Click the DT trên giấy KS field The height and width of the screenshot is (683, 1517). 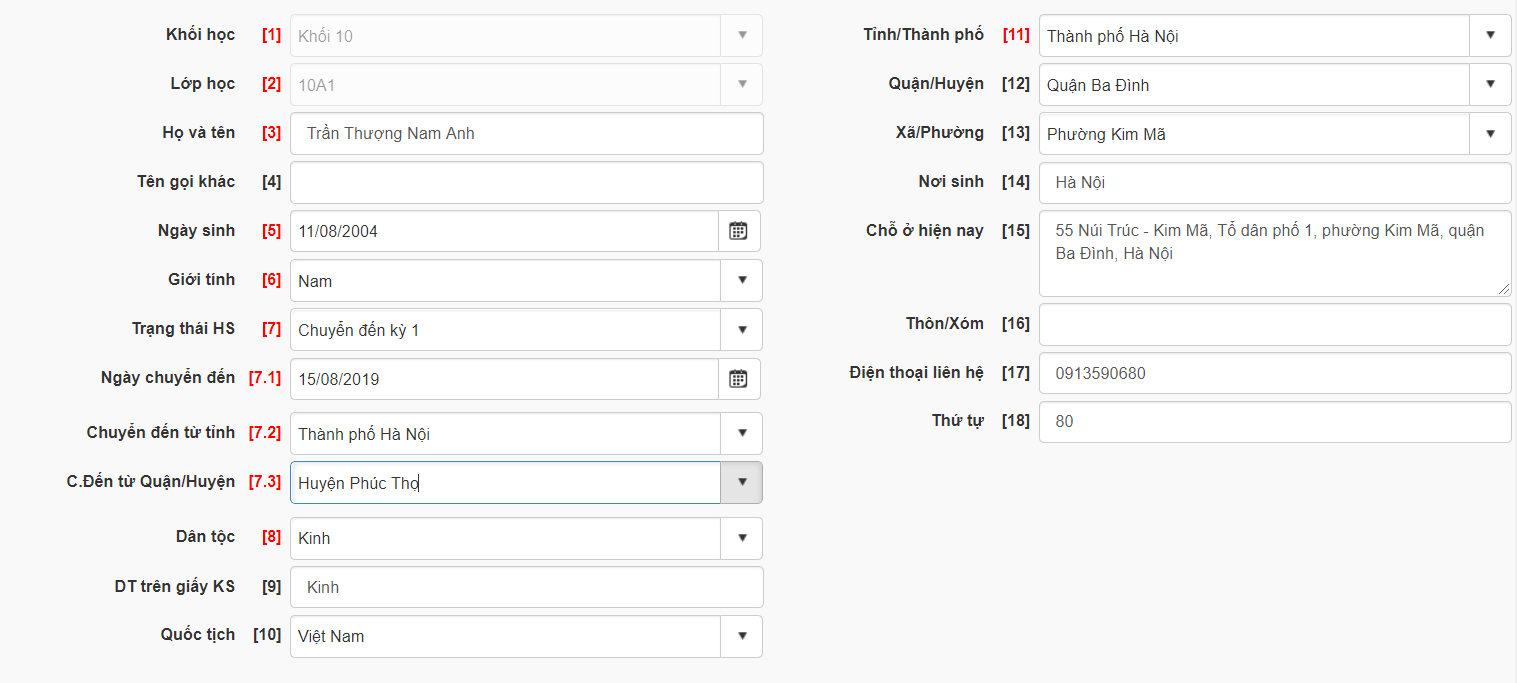(x=526, y=587)
